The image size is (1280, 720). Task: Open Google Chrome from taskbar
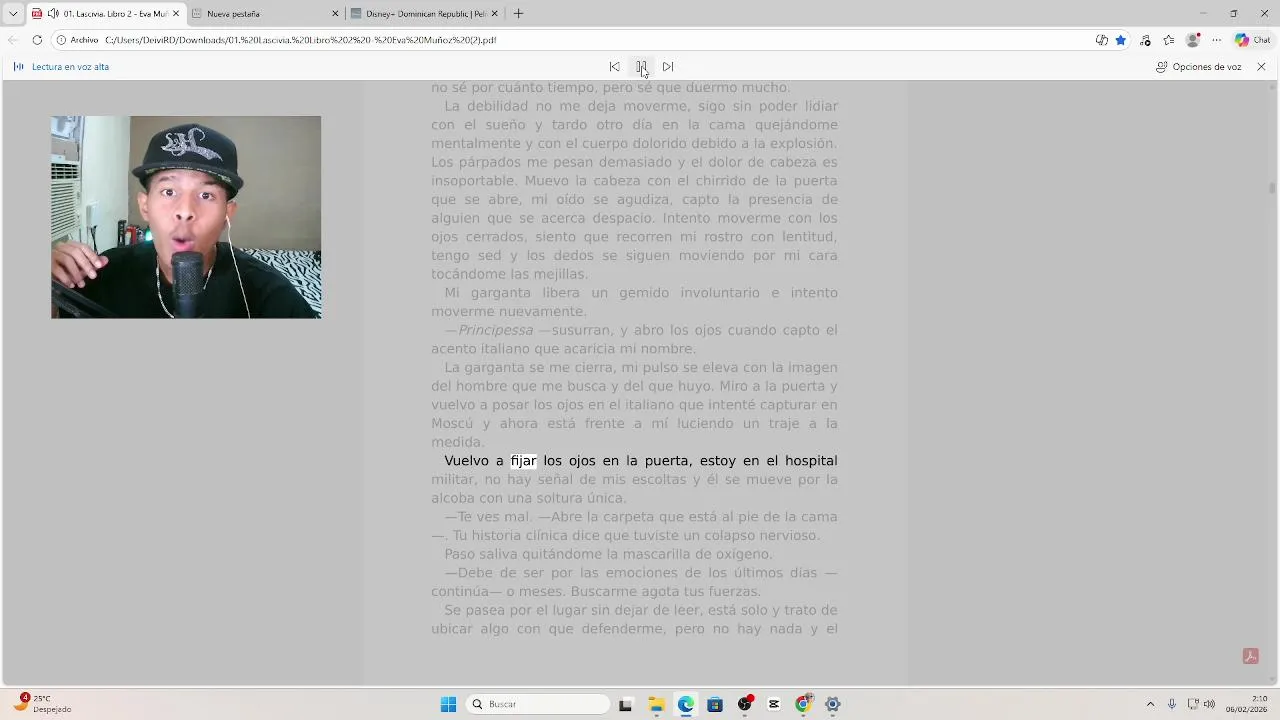pyautogui.click(x=803, y=704)
